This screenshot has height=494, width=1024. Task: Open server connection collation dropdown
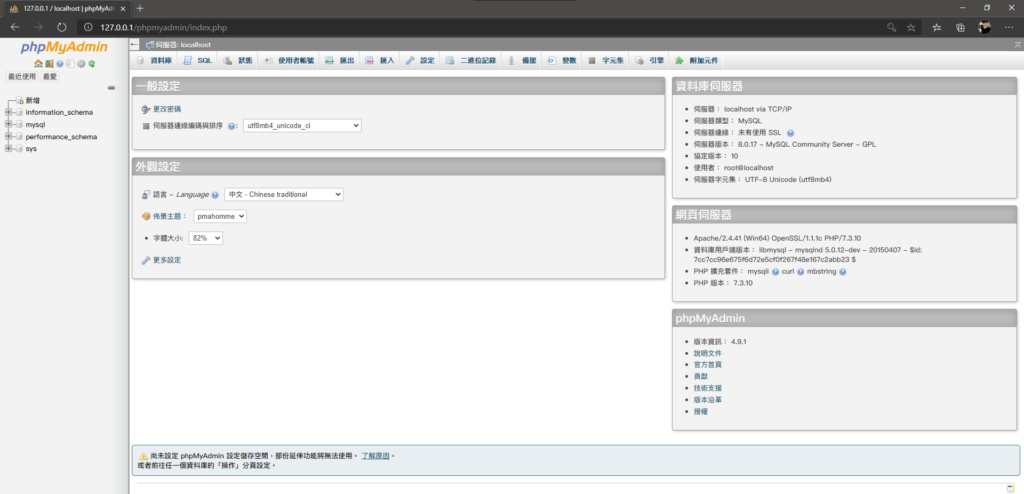pyautogui.click(x=301, y=126)
